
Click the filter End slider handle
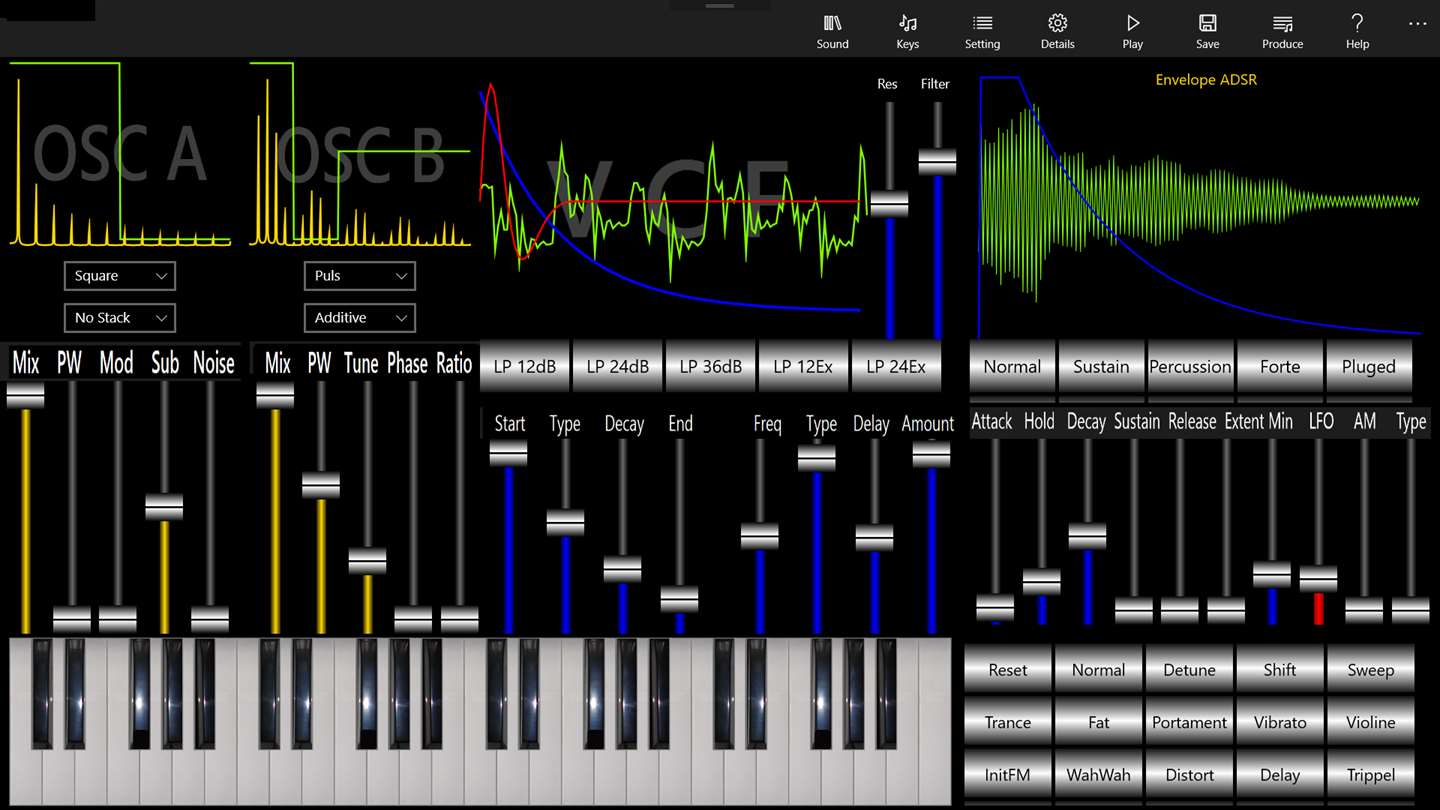pos(679,598)
